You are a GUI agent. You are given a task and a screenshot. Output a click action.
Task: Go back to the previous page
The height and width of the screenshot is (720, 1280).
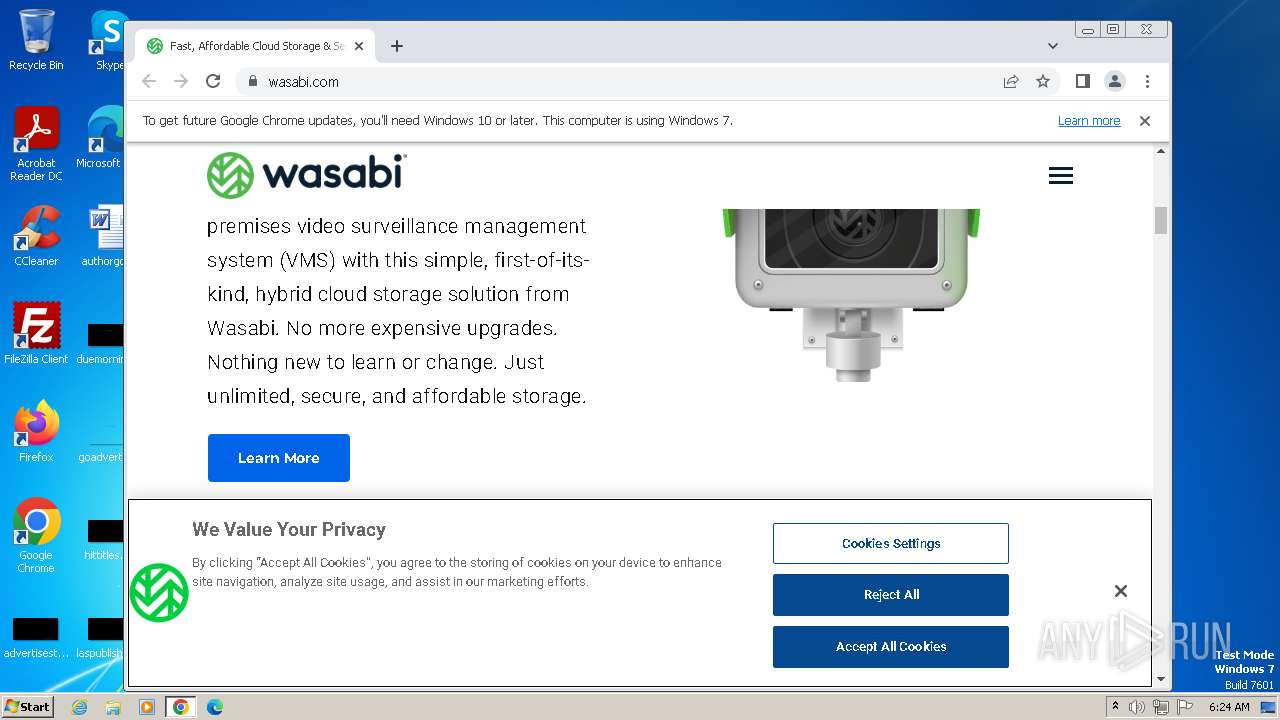click(x=149, y=82)
